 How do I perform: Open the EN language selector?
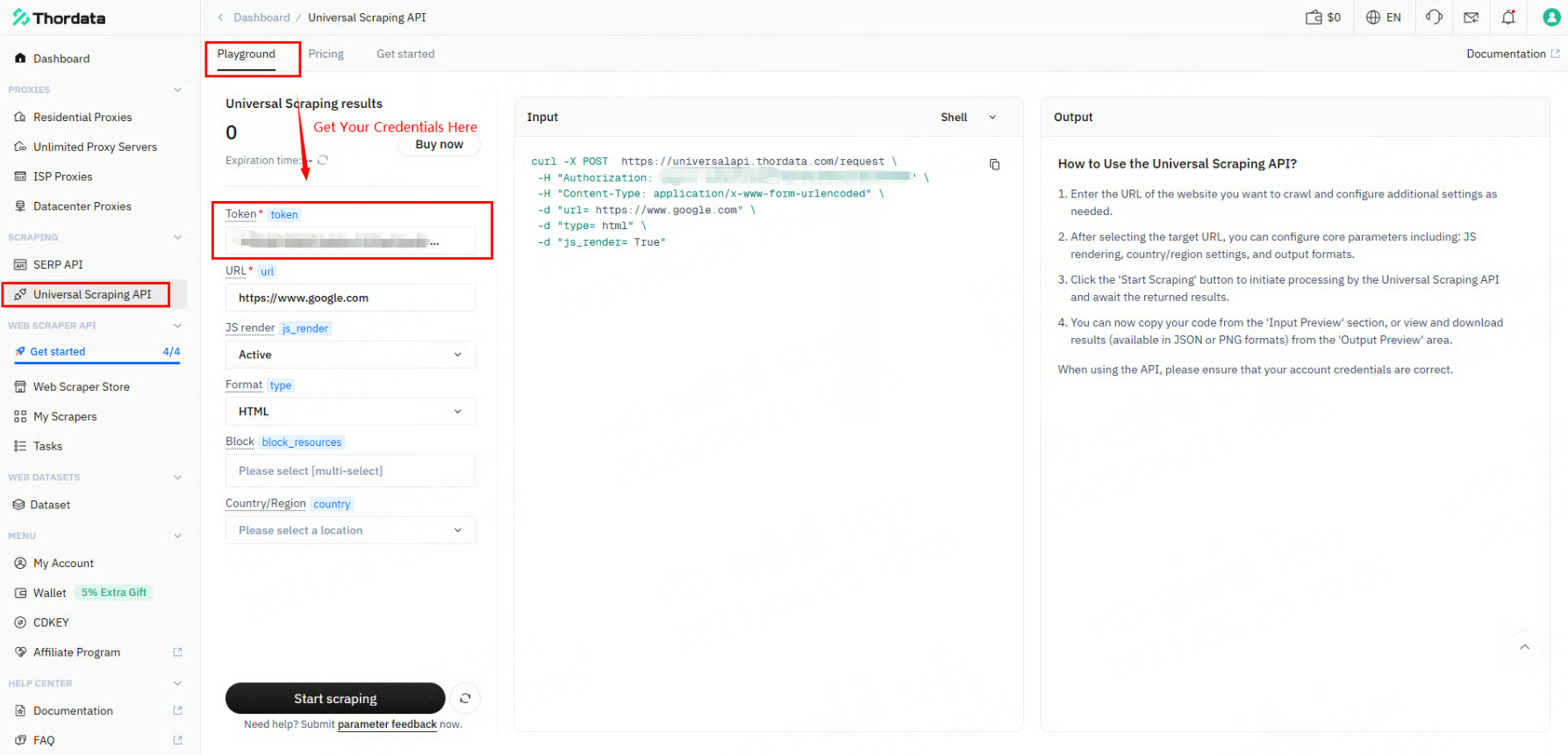coord(1384,18)
